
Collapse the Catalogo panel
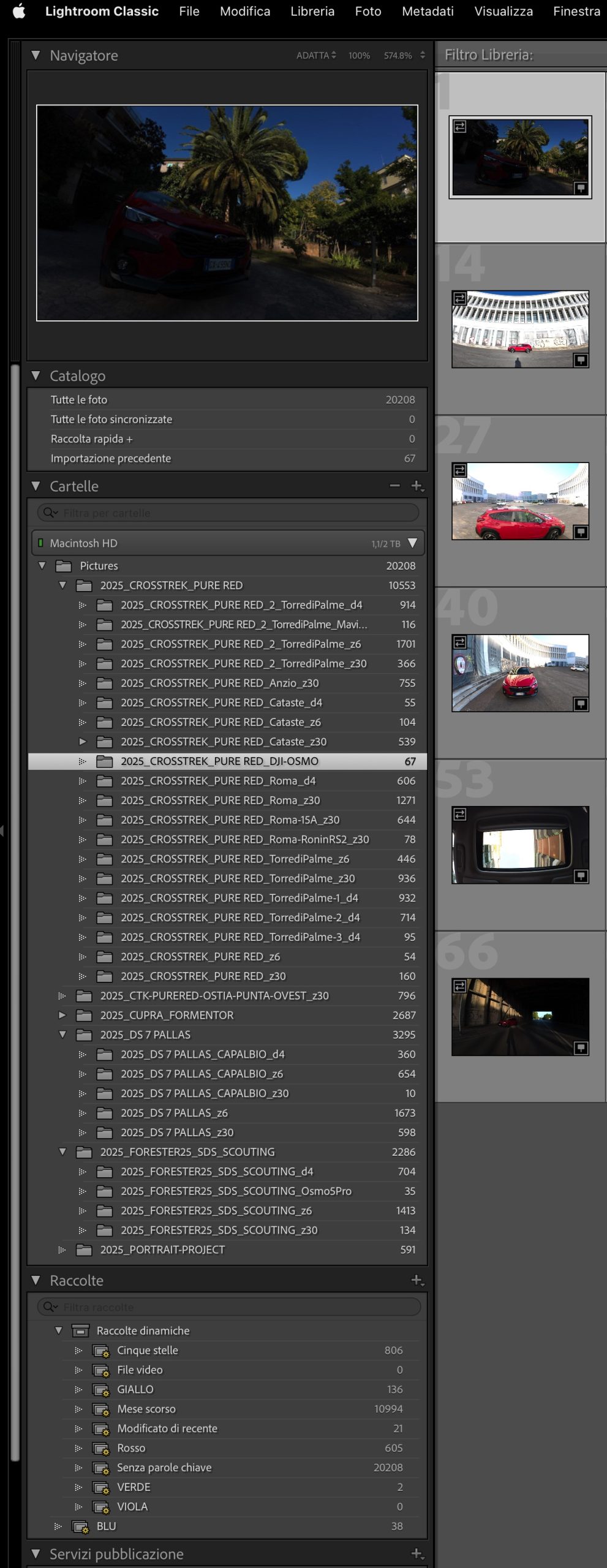pyautogui.click(x=36, y=375)
